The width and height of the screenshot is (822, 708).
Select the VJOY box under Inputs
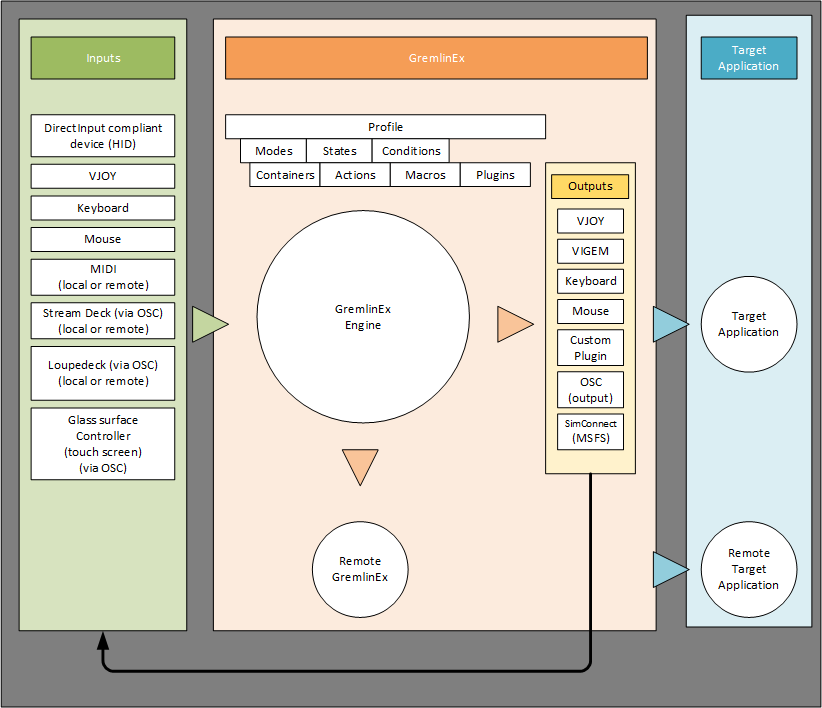tap(103, 176)
